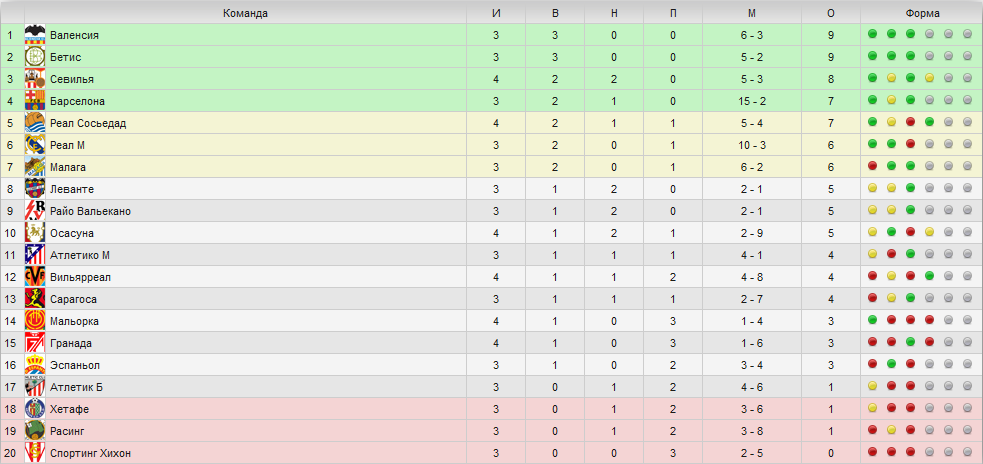Image resolution: width=983 pixels, height=464 pixels.
Task: Sort table by О points column header
Action: pyautogui.click(x=831, y=13)
